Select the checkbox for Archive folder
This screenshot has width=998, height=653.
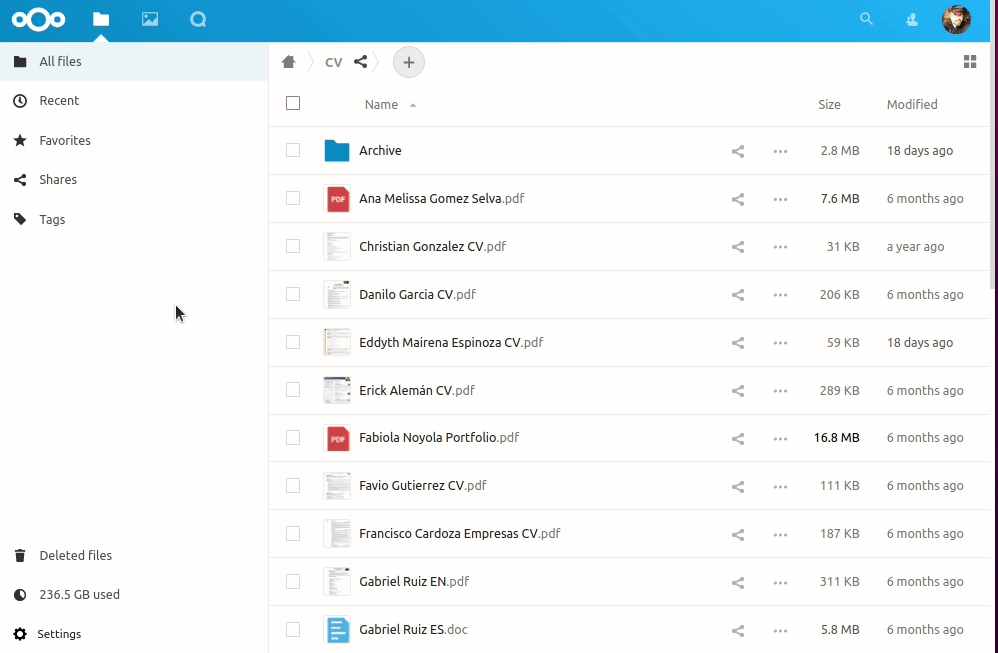(293, 150)
